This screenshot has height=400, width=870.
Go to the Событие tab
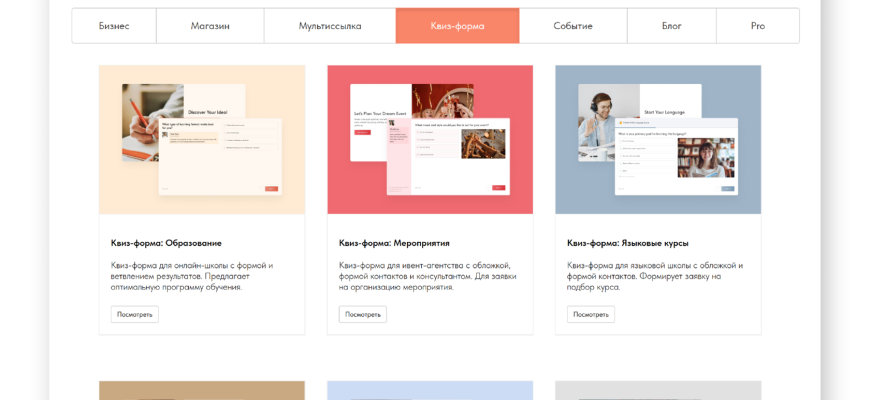click(x=573, y=26)
